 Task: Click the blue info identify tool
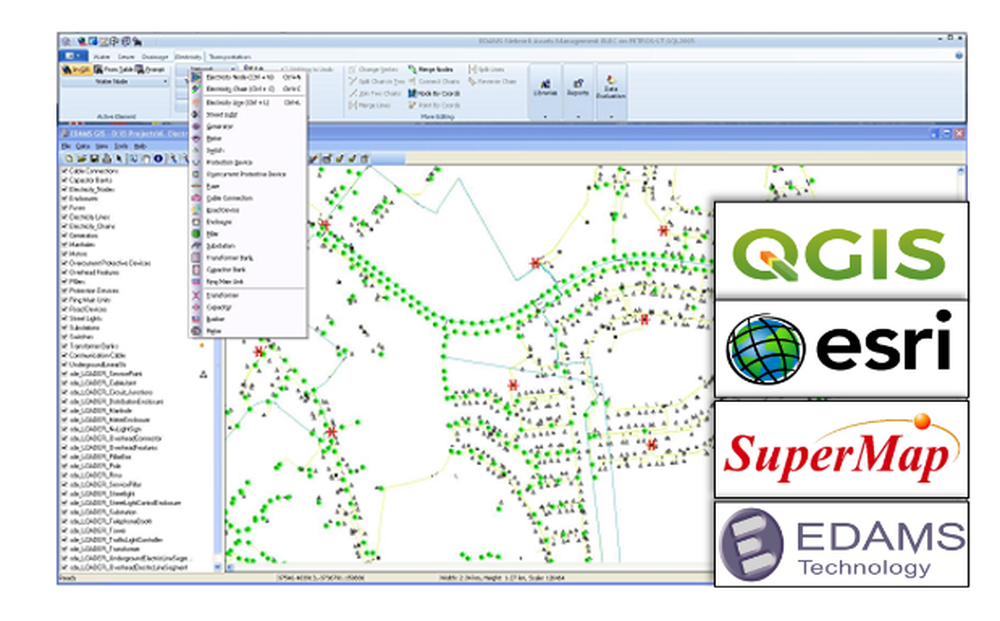click(158, 158)
